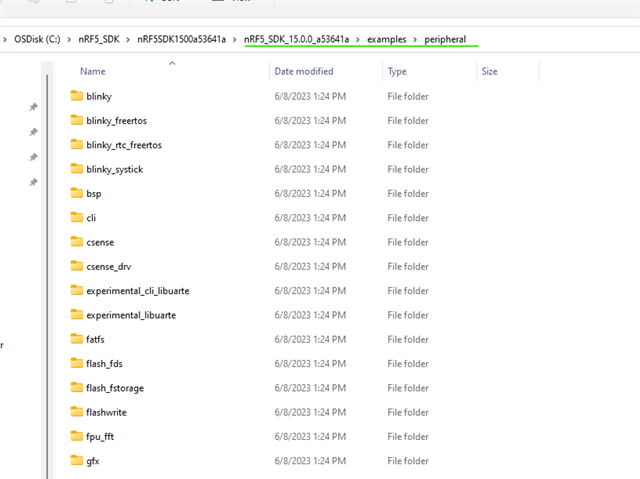The width and height of the screenshot is (640, 479).
Task: Sort by Date modified column header
Action: point(304,71)
